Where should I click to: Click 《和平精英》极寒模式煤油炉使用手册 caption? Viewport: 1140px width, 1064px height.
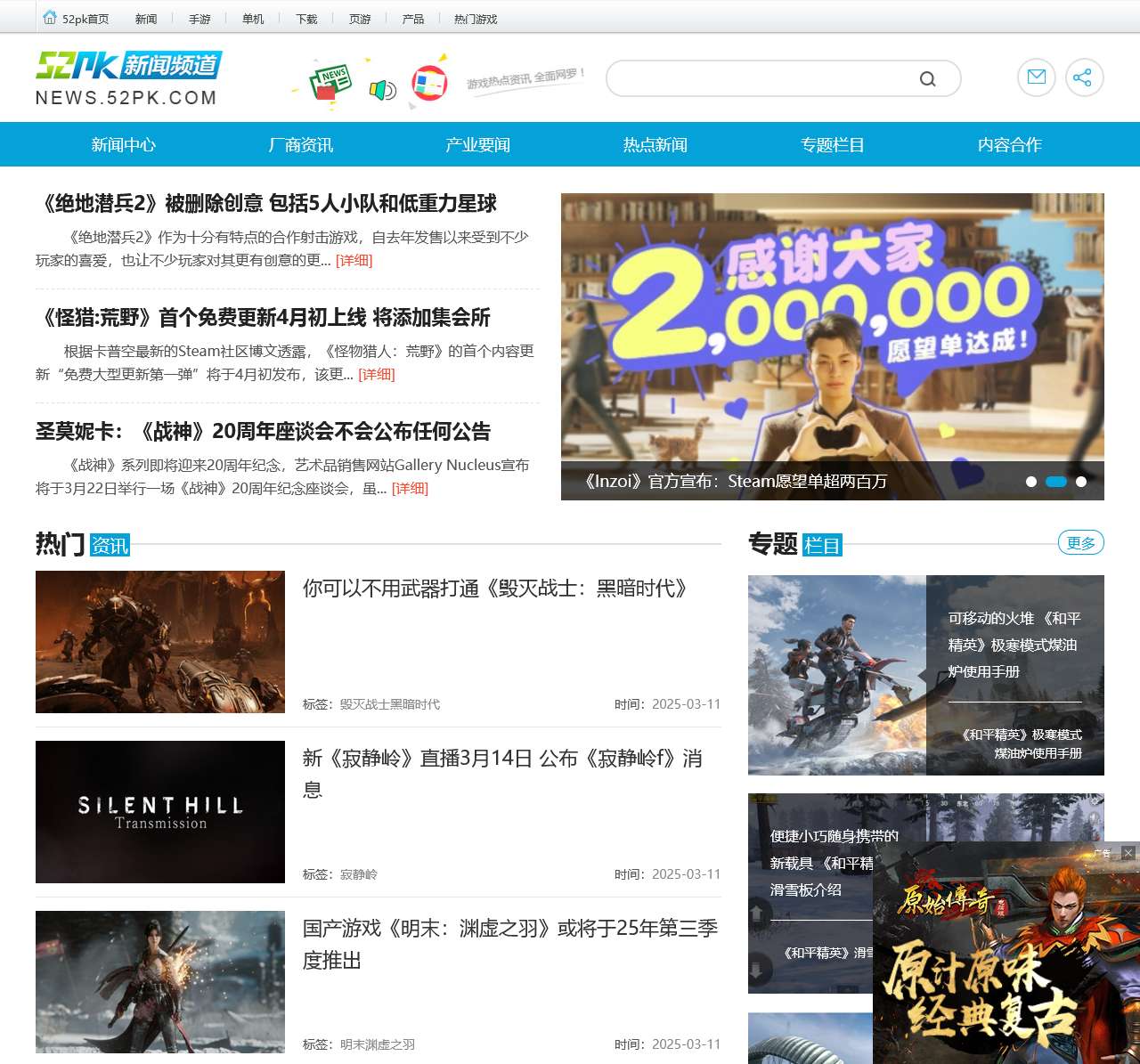[1021, 743]
